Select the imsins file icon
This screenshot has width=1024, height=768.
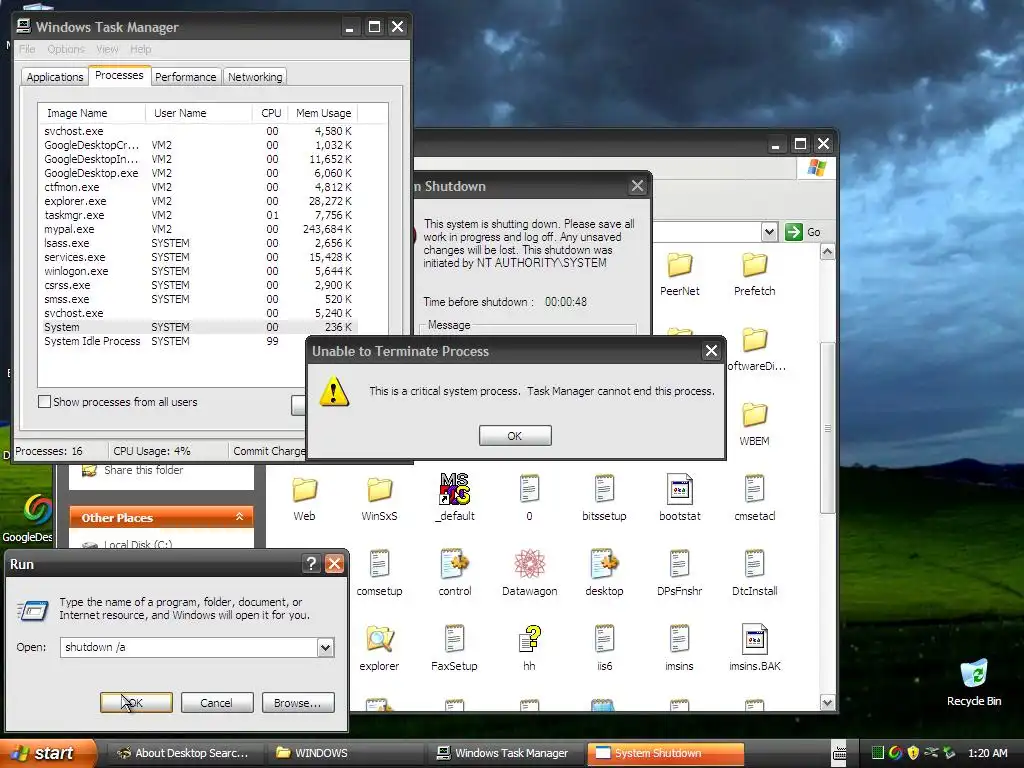[679, 639]
